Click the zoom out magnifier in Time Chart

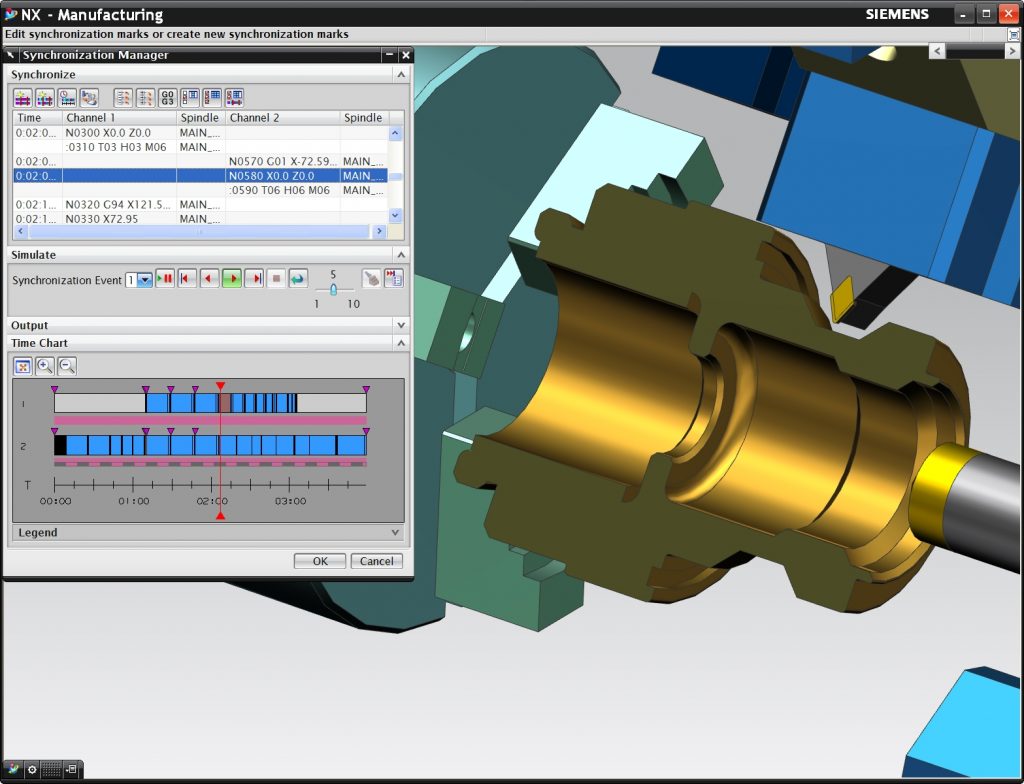pos(67,366)
